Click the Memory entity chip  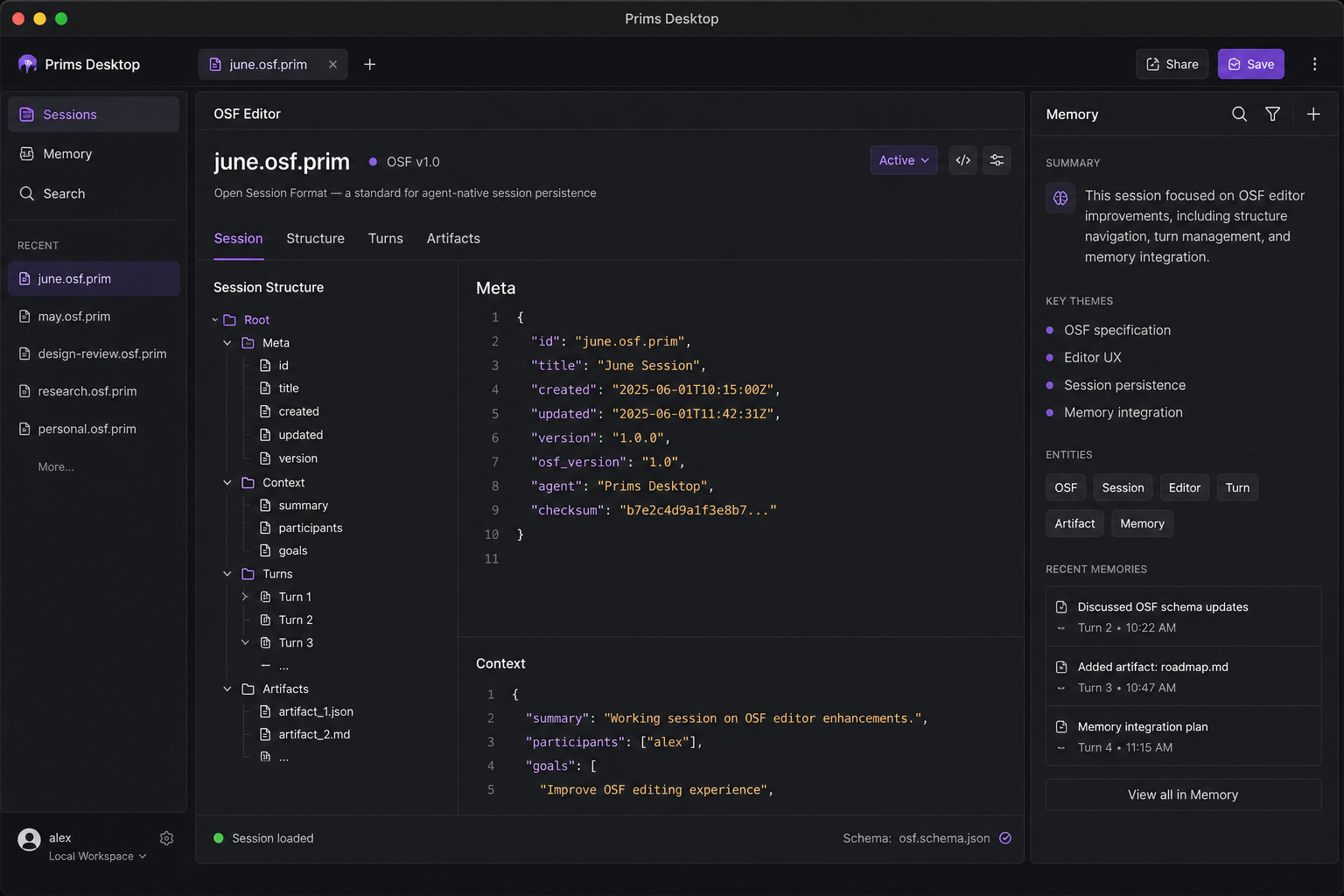click(1142, 523)
